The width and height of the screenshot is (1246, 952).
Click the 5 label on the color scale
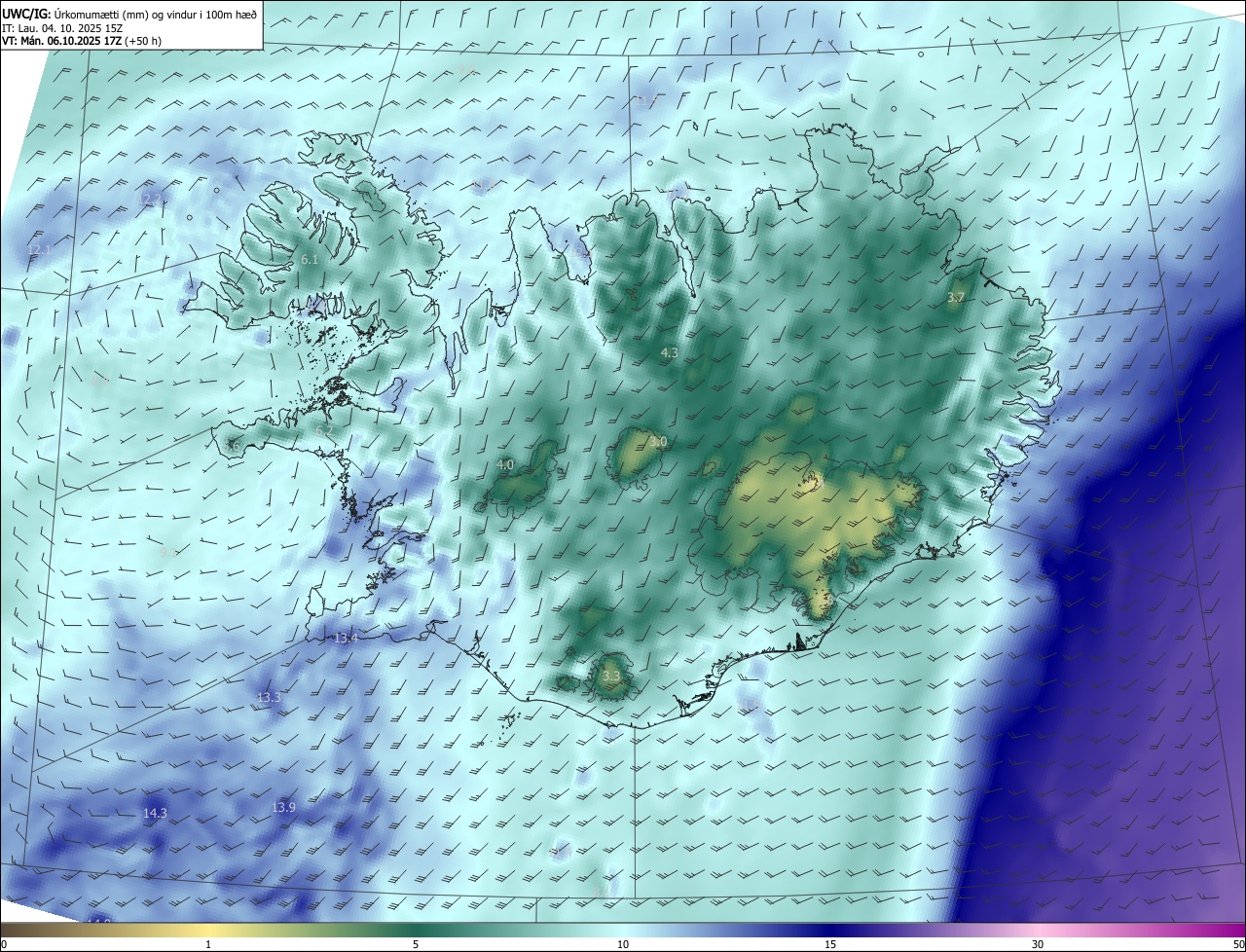tap(416, 944)
